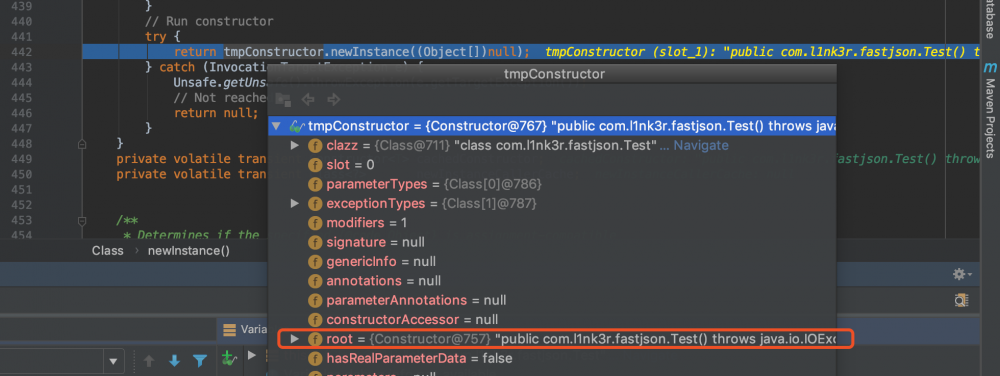1000x376 pixels.
Task: Click the field icon beside clazz
Action: click(x=315, y=145)
